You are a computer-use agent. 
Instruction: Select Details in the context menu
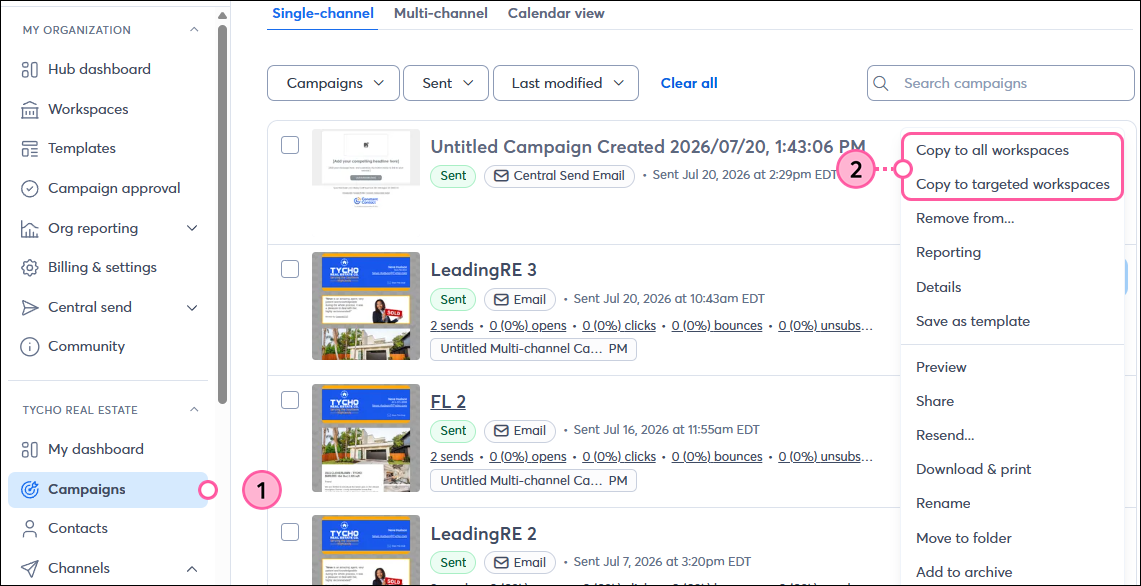(x=939, y=287)
